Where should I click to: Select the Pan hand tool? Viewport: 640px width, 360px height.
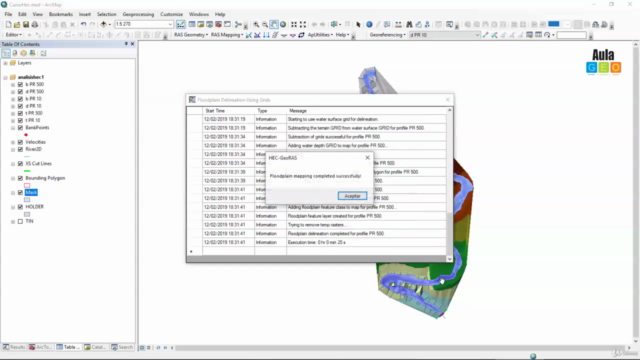coord(274,24)
